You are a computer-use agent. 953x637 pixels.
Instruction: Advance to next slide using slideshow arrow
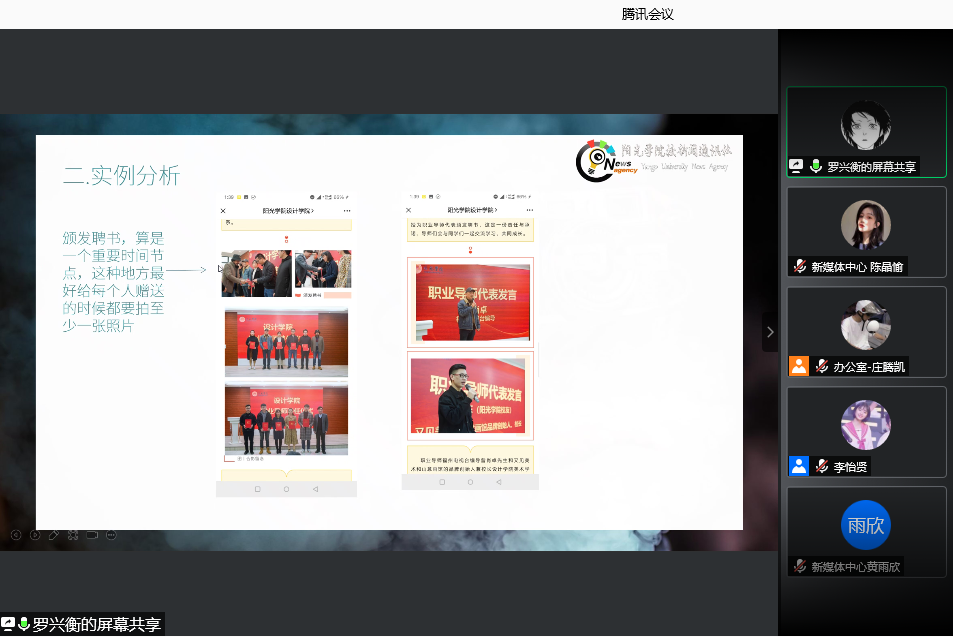35,535
